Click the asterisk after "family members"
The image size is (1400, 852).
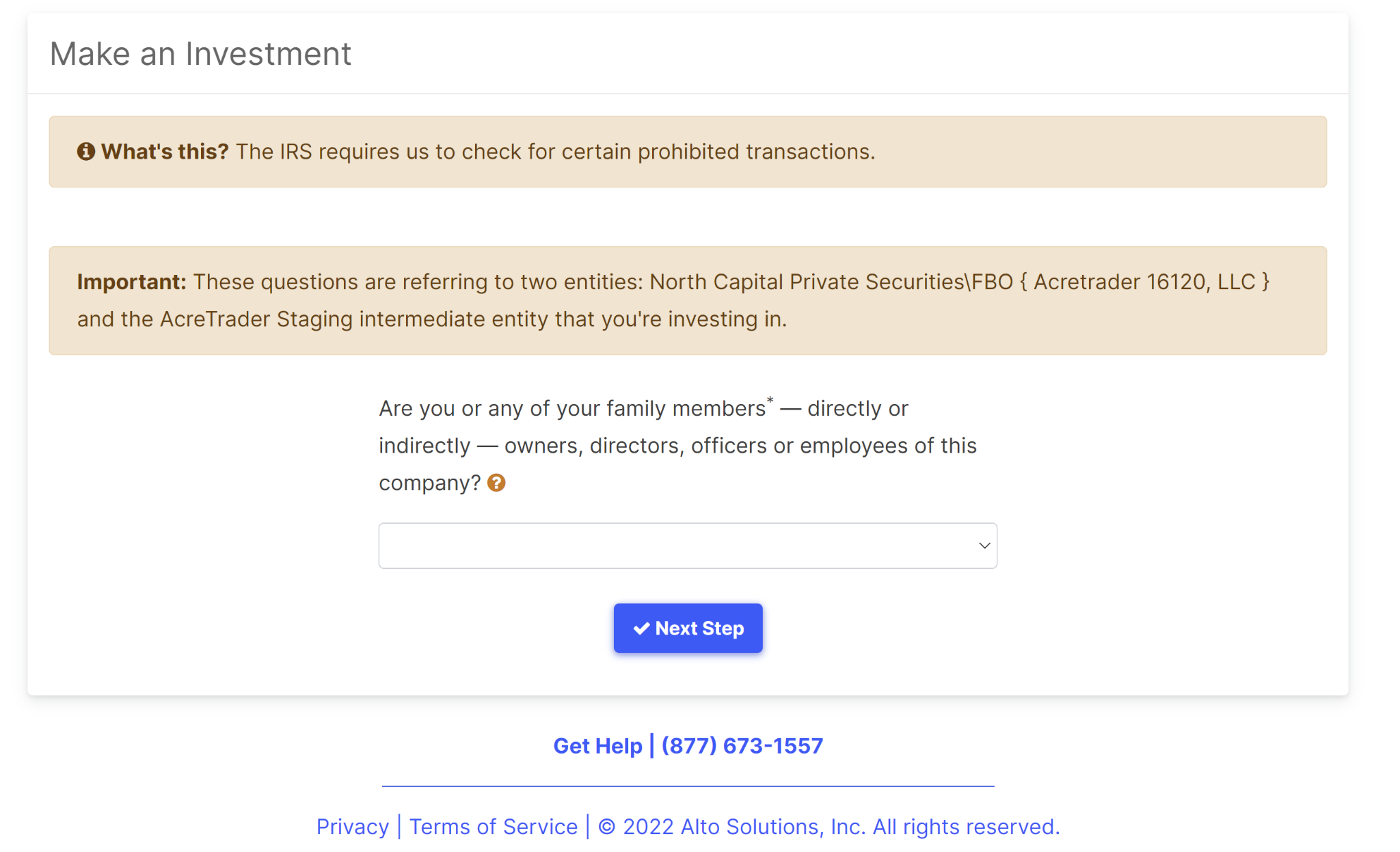770,400
